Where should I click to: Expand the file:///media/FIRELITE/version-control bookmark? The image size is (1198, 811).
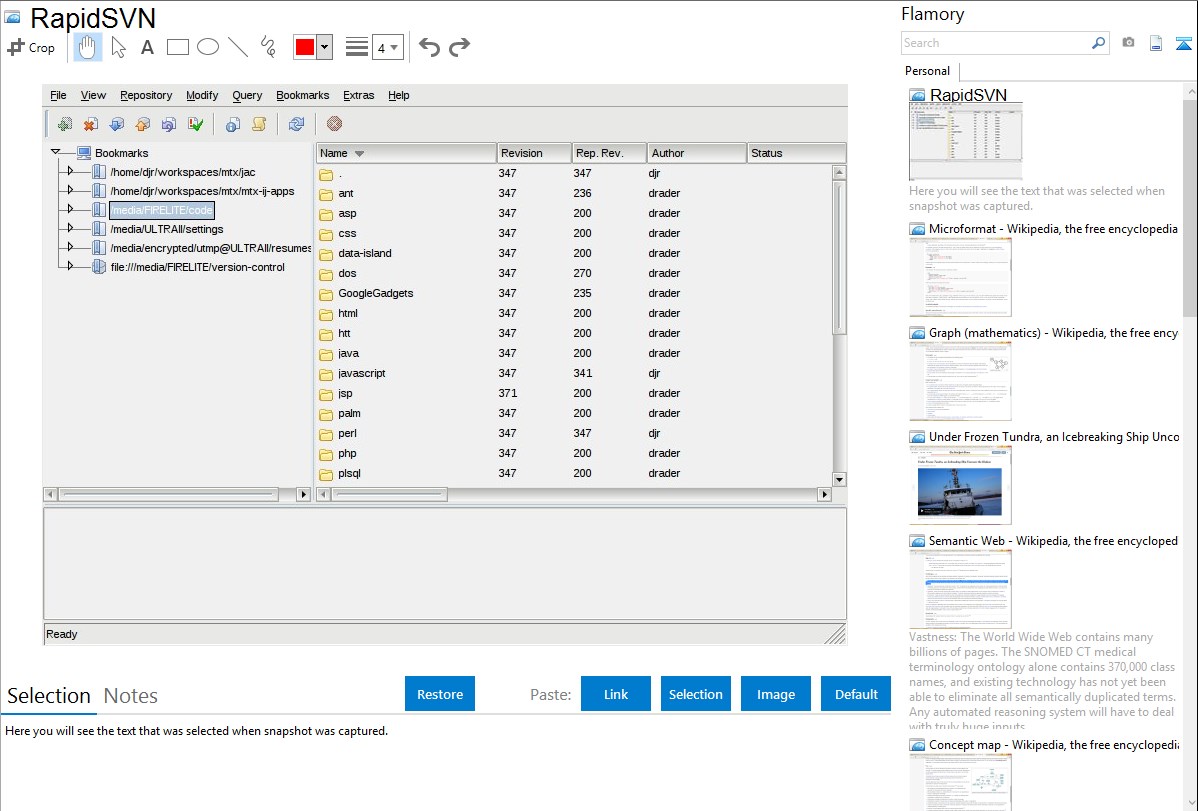pos(70,267)
